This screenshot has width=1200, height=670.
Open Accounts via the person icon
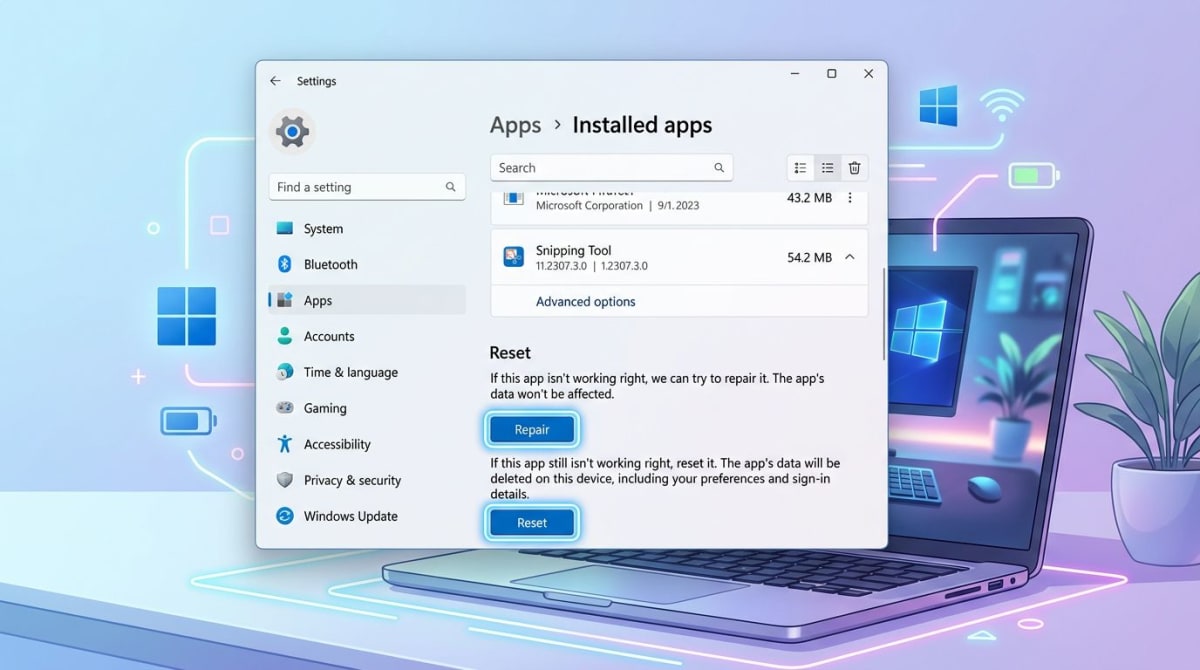coord(284,336)
